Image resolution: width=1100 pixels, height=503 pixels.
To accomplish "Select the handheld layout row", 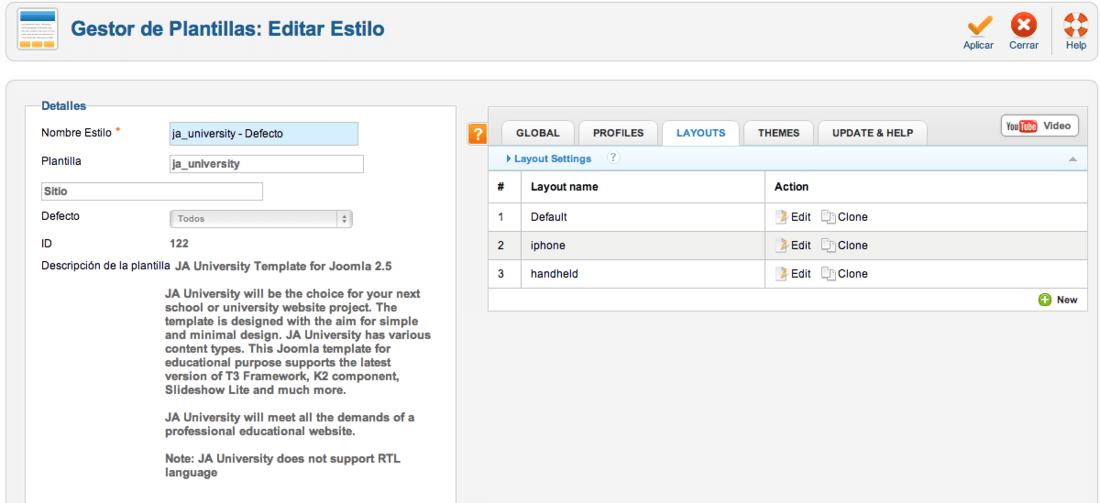I will tap(787, 274).
